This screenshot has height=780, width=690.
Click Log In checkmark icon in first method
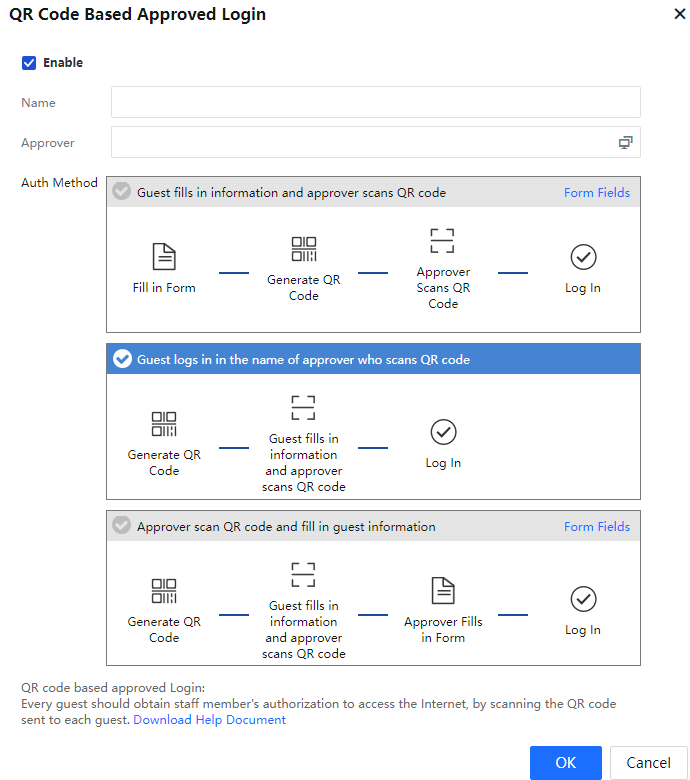point(583,257)
